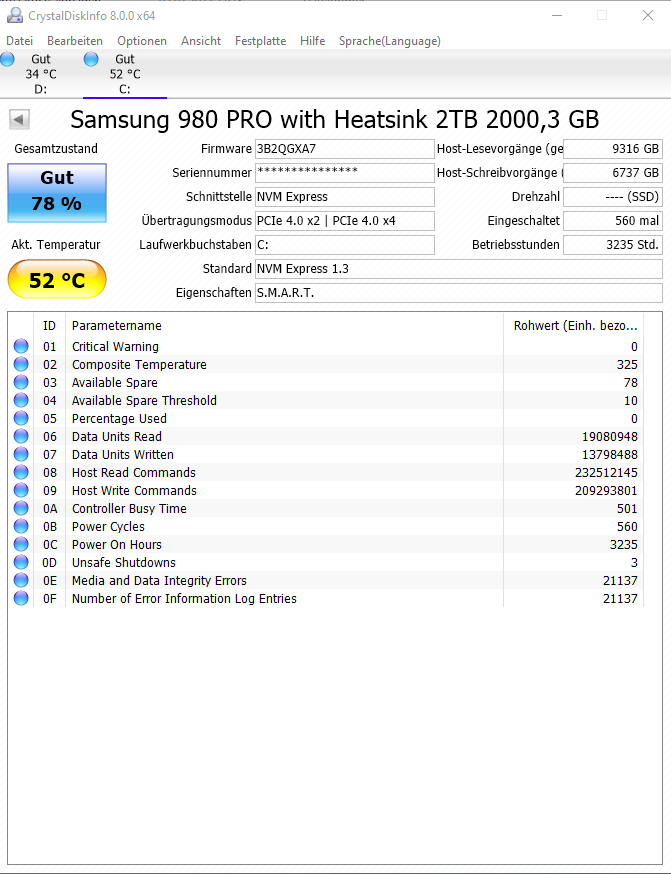
Task: Select the Number of Error Information Log Entries name
Action: click(x=184, y=599)
